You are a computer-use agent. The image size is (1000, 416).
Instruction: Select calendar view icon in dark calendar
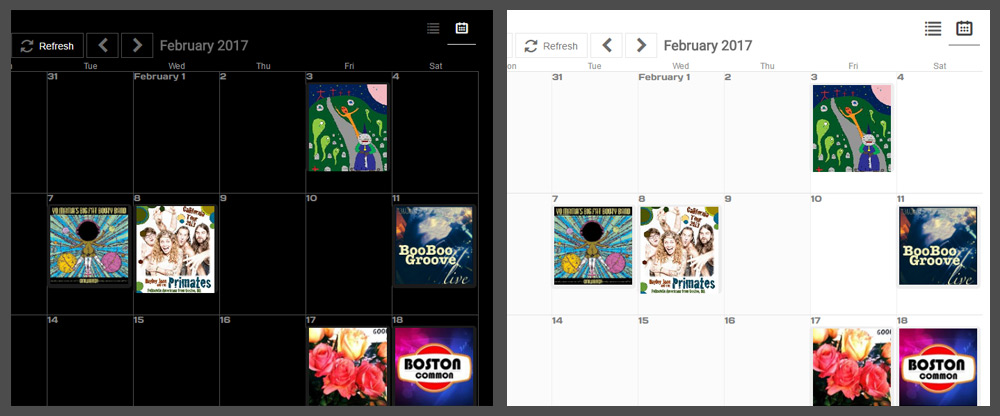coord(462,28)
